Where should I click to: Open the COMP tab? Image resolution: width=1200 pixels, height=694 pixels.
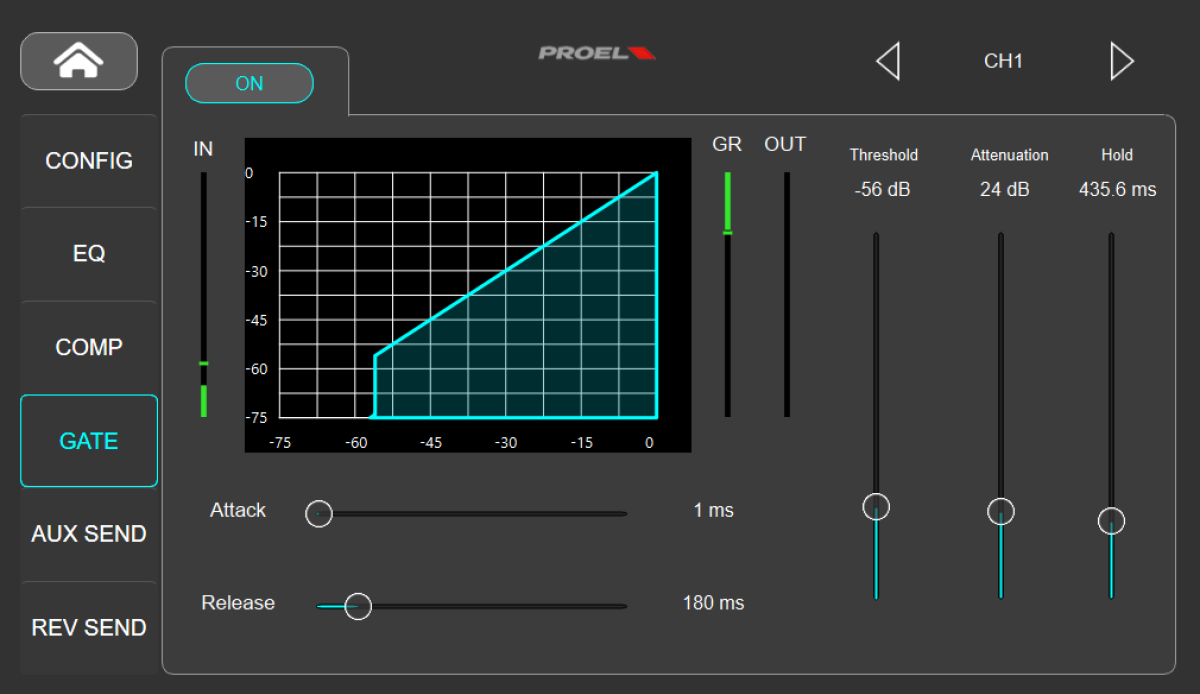(89, 347)
